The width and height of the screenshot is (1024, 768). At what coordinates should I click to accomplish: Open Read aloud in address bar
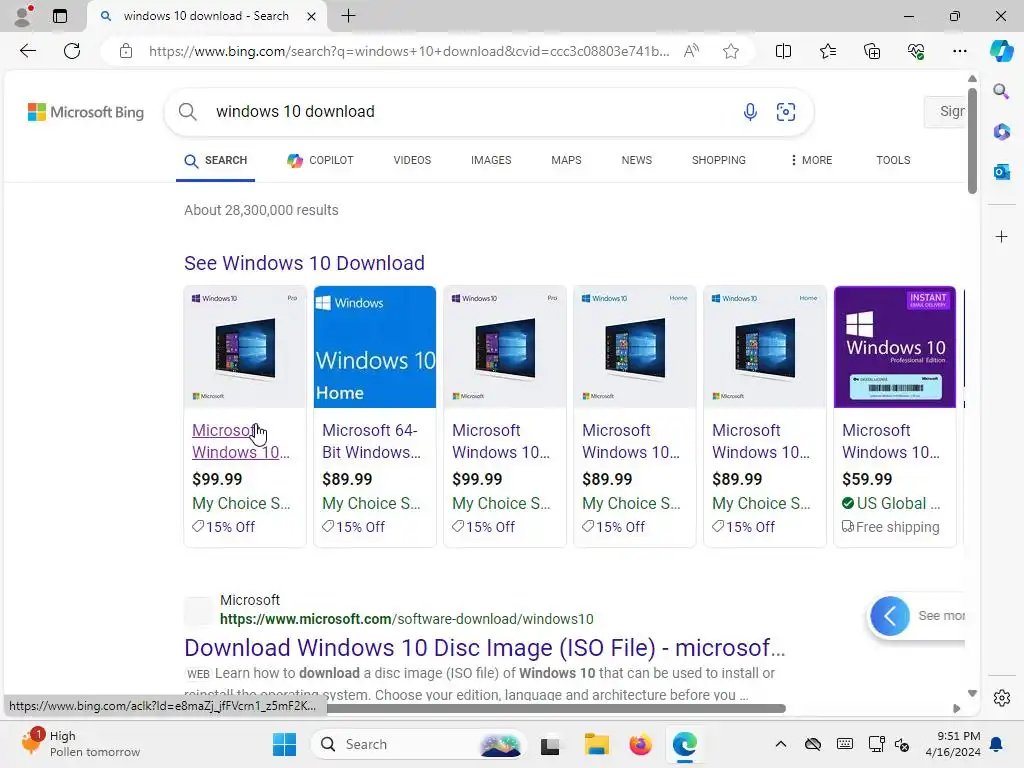[x=691, y=51]
